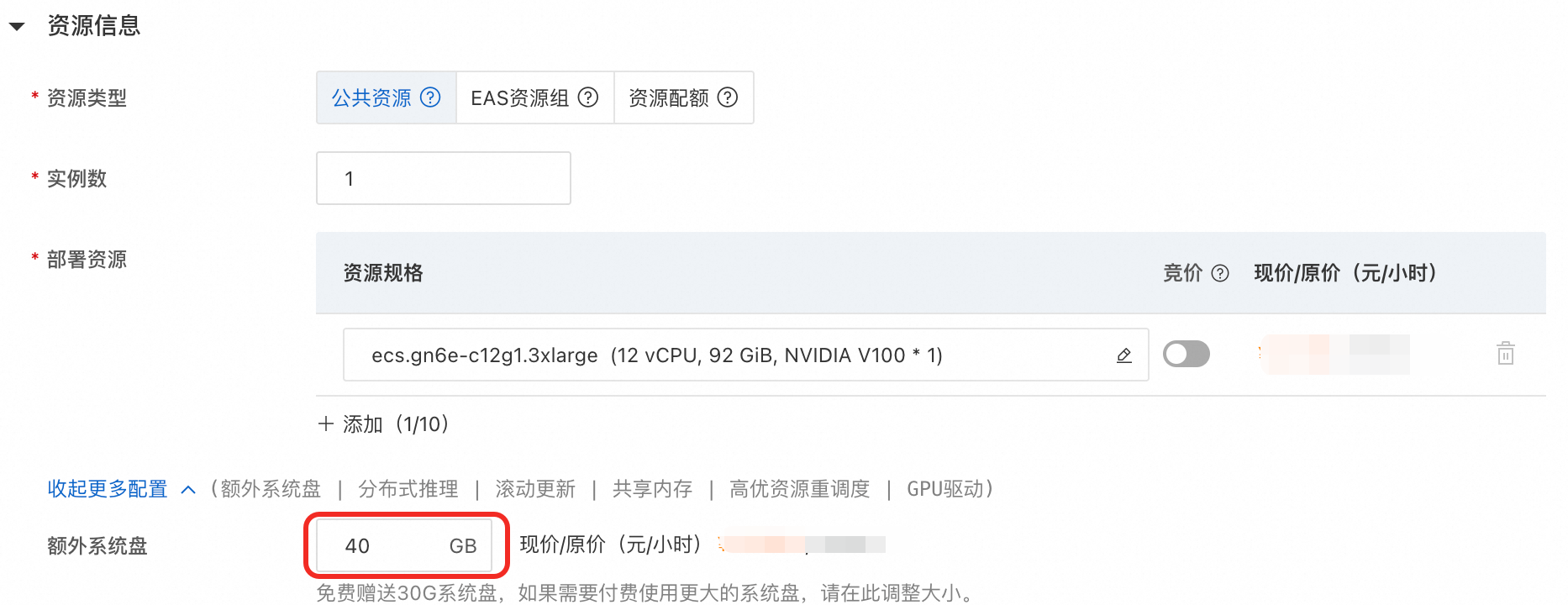Click the 添加 (1/10) add link
The height and width of the screenshot is (605, 1568).
(395, 424)
